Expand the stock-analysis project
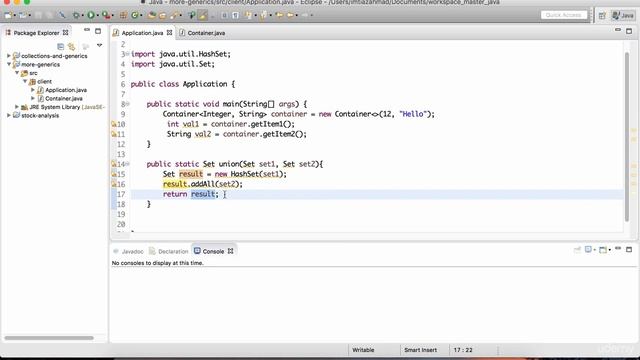 click(9, 116)
